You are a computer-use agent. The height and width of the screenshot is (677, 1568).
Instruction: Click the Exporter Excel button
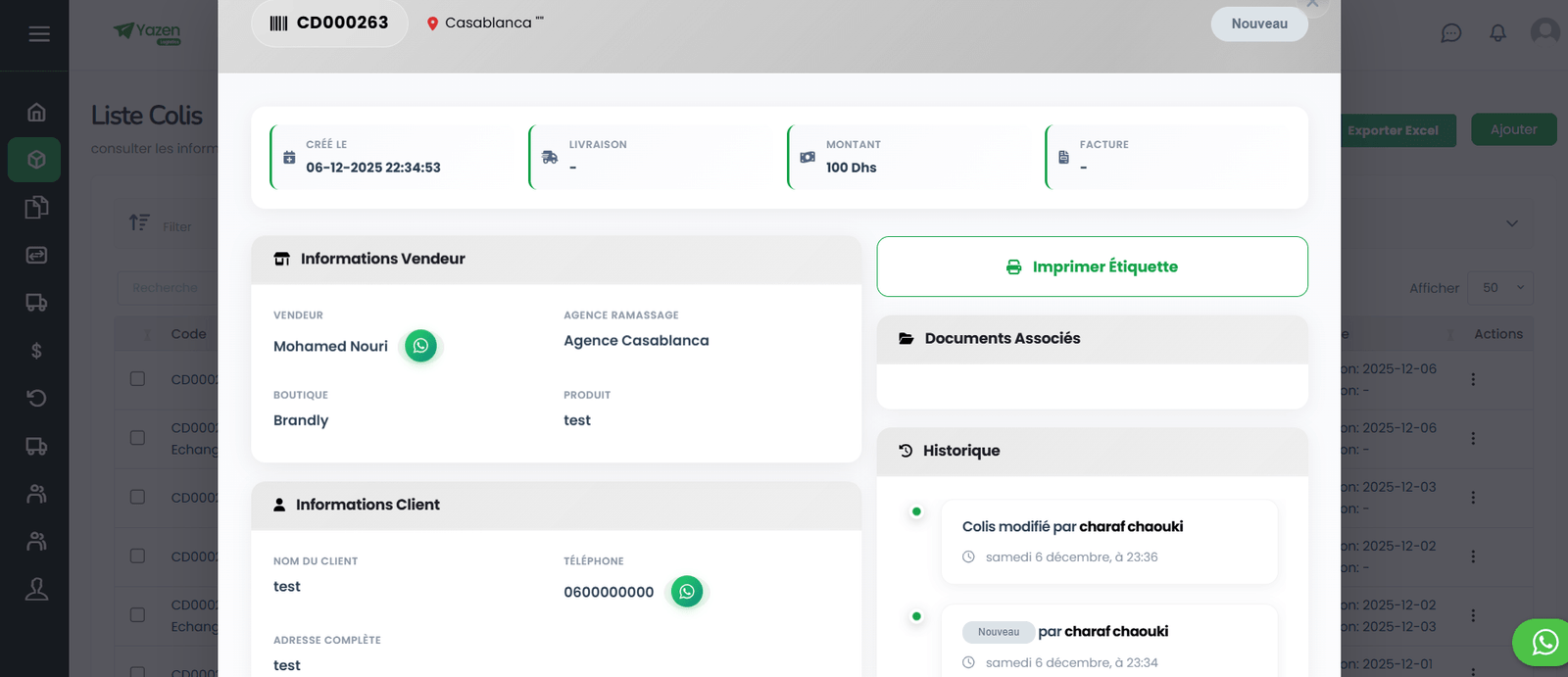pos(1393,130)
